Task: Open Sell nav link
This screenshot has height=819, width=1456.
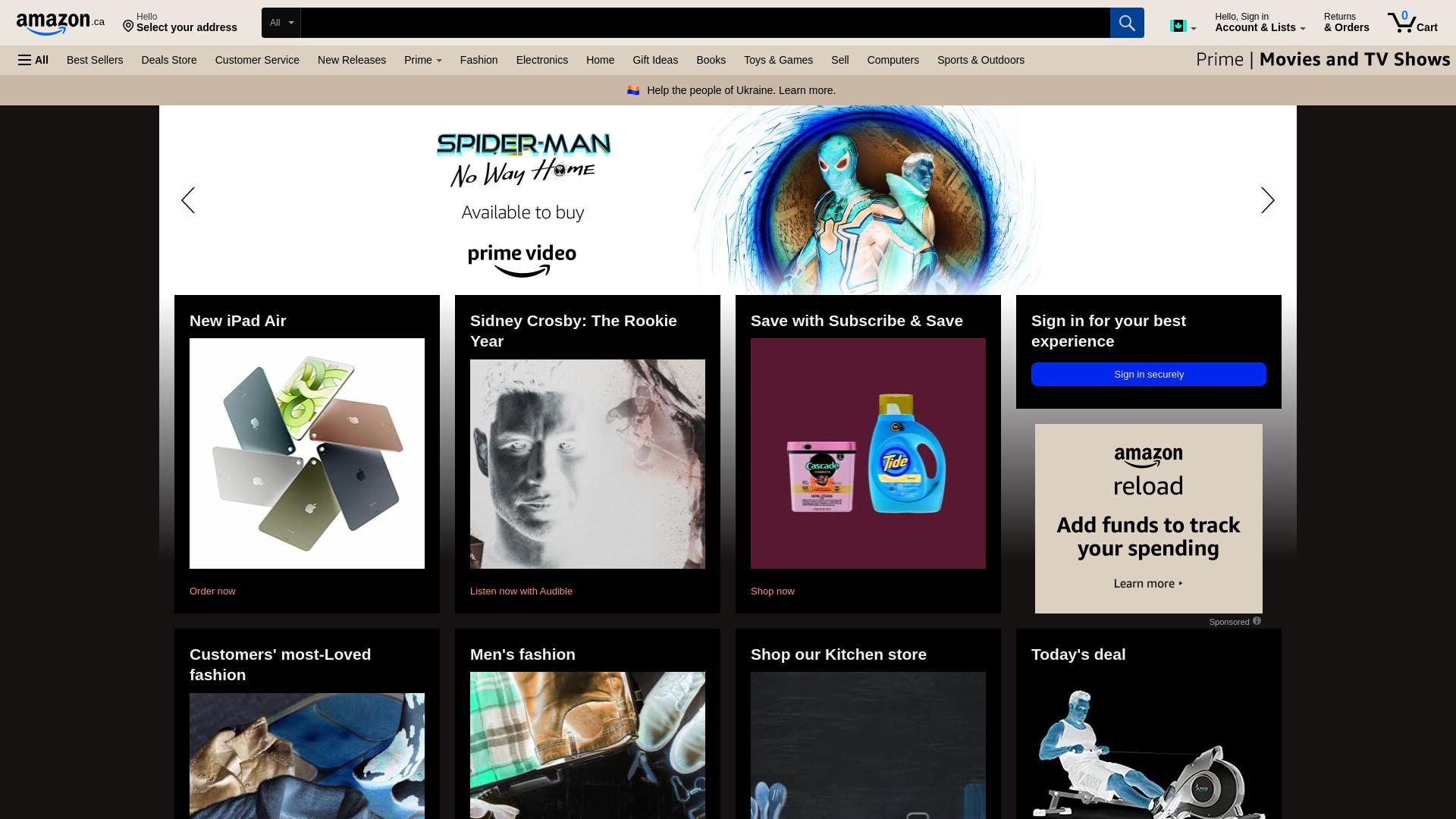Action: (x=839, y=60)
